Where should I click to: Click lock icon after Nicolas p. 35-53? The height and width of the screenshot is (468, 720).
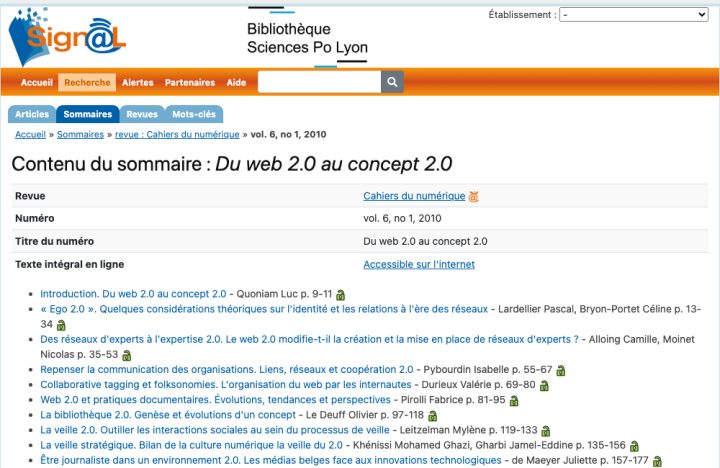click(x=127, y=355)
